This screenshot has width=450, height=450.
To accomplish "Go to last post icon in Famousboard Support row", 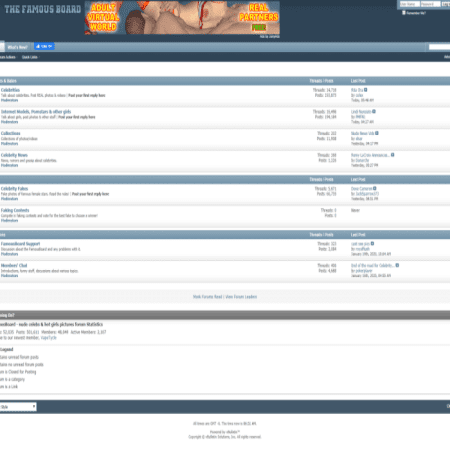I will pyautogui.click(x=372, y=244).
